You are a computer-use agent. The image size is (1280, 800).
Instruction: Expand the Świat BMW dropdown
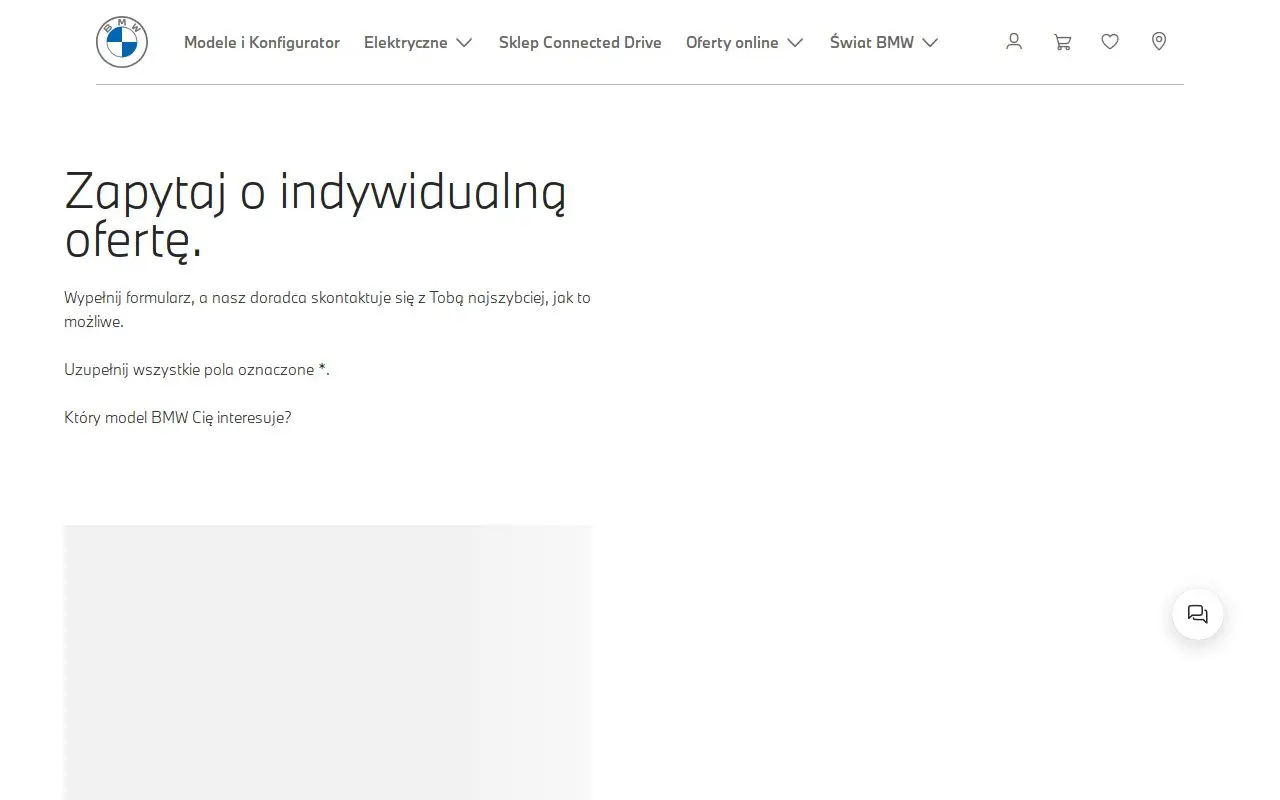(x=884, y=42)
